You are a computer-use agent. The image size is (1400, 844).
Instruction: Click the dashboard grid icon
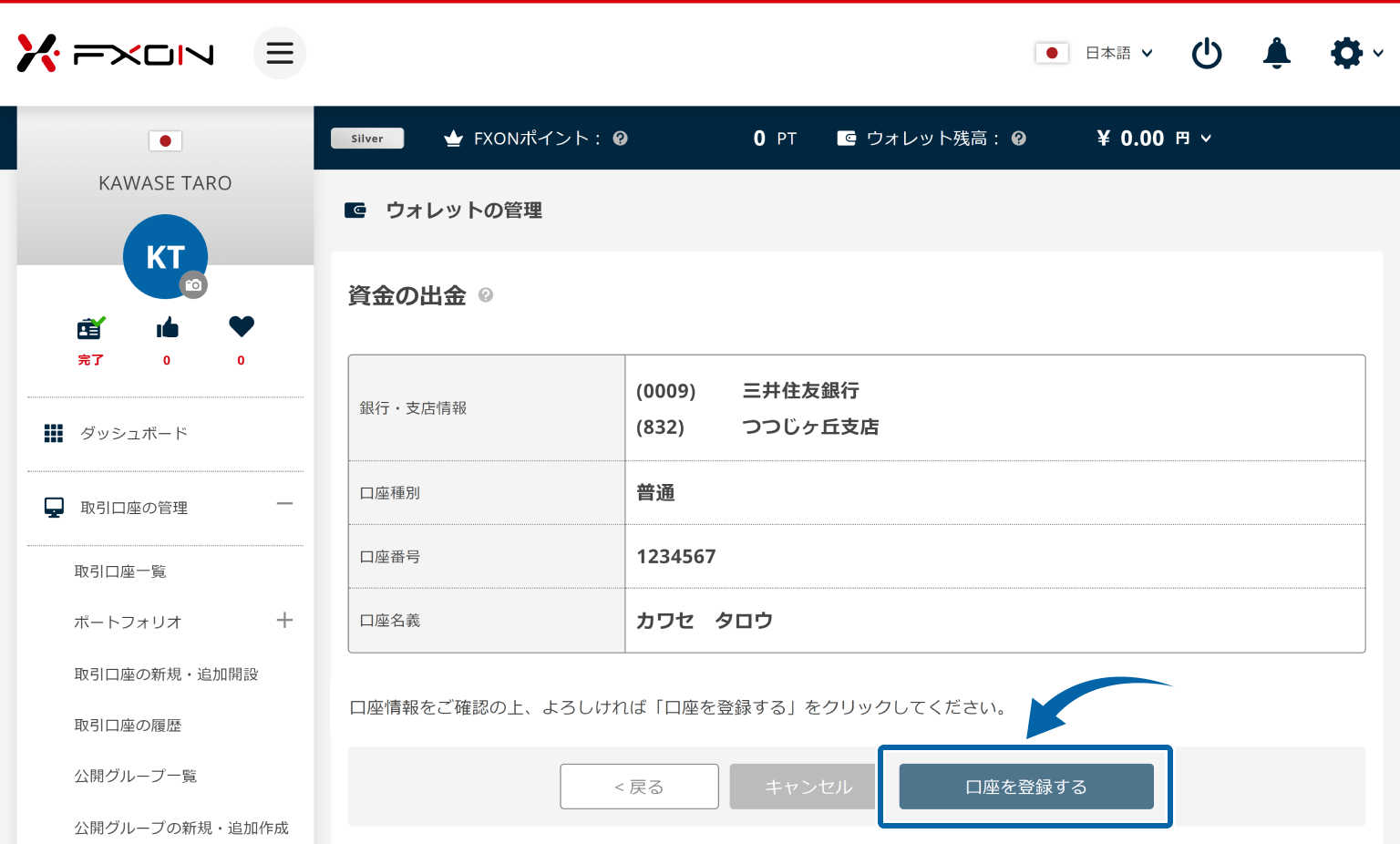point(54,433)
